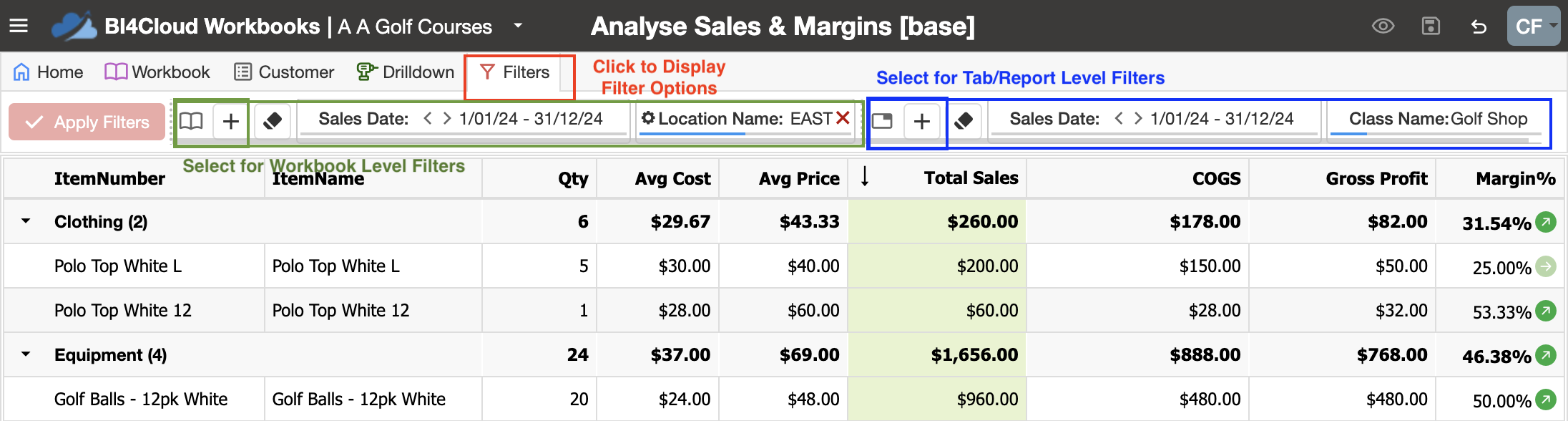Click the undo arrow icon
The height and width of the screenshot is (421, 1568).
click(1479, 26)
